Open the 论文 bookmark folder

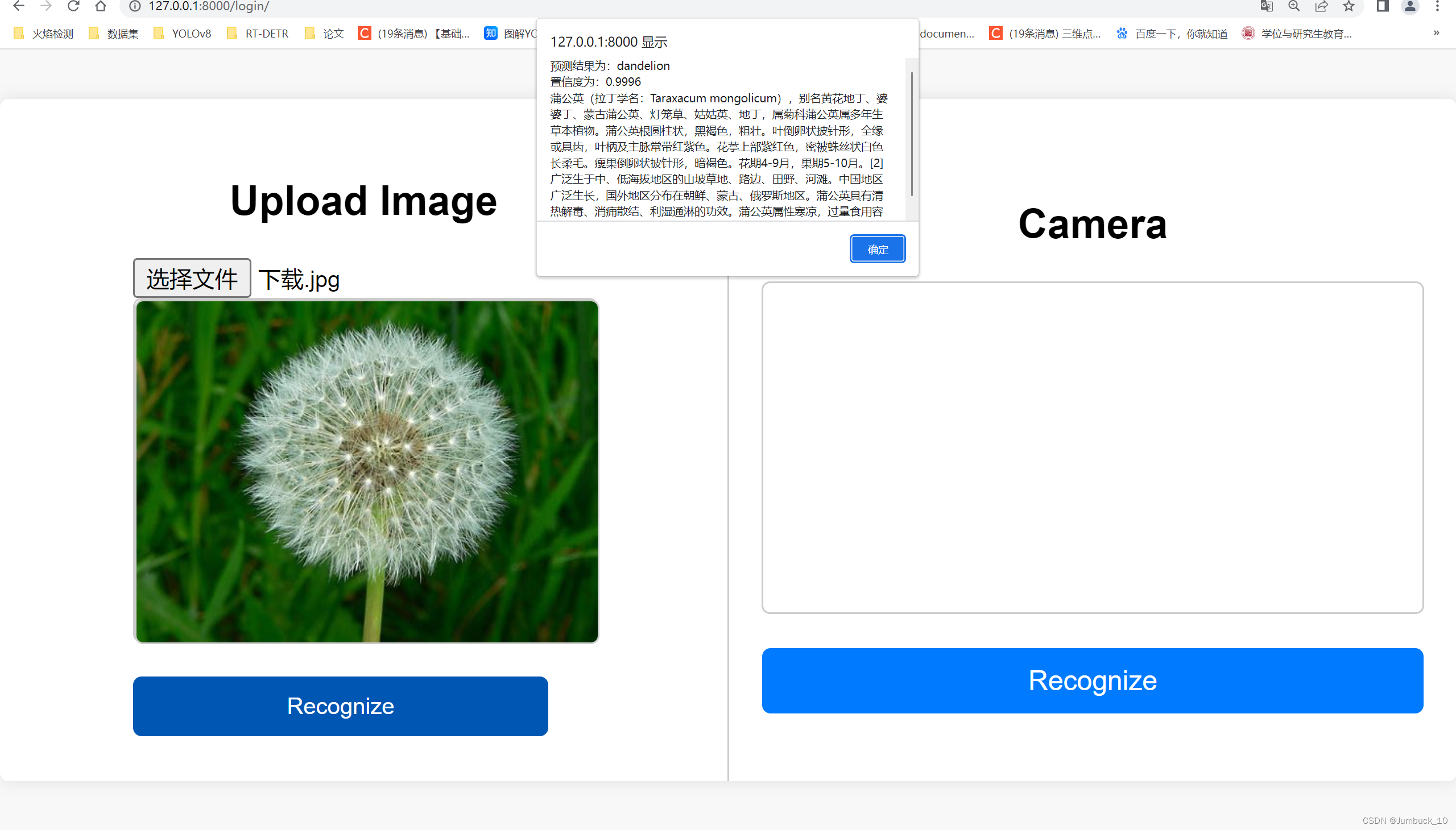tap(325, 34)
